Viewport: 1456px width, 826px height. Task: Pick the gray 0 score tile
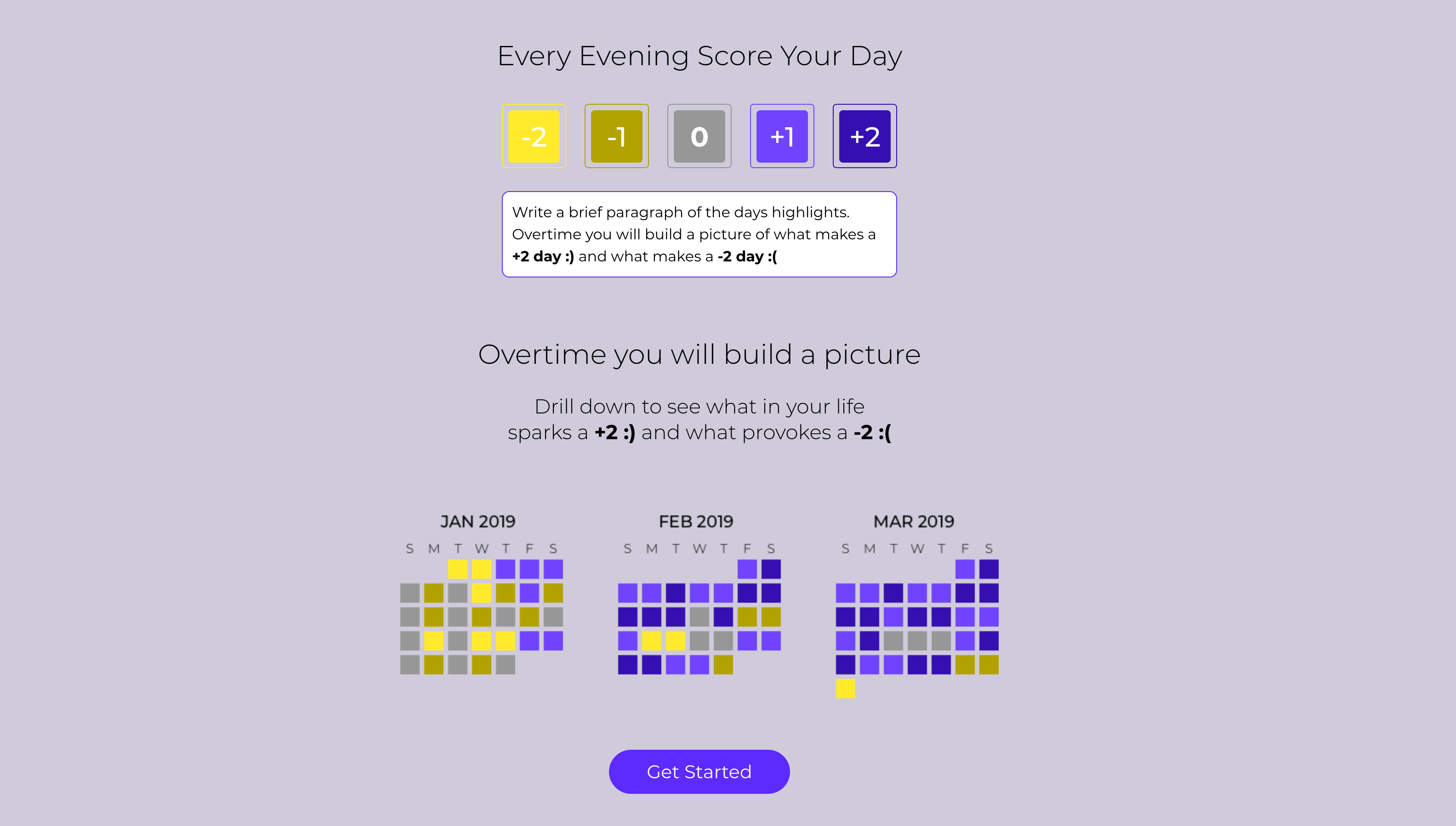(x=699, y=136)
